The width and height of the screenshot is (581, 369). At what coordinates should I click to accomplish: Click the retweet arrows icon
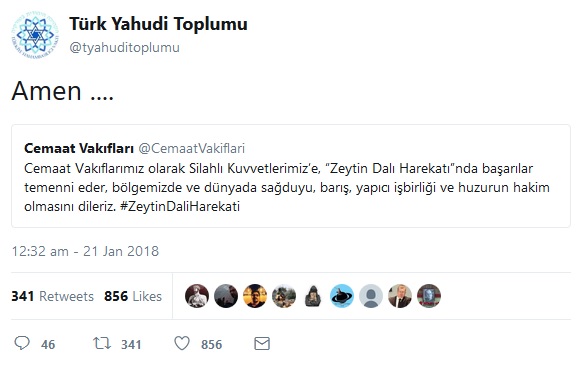(x=102, y=343)
